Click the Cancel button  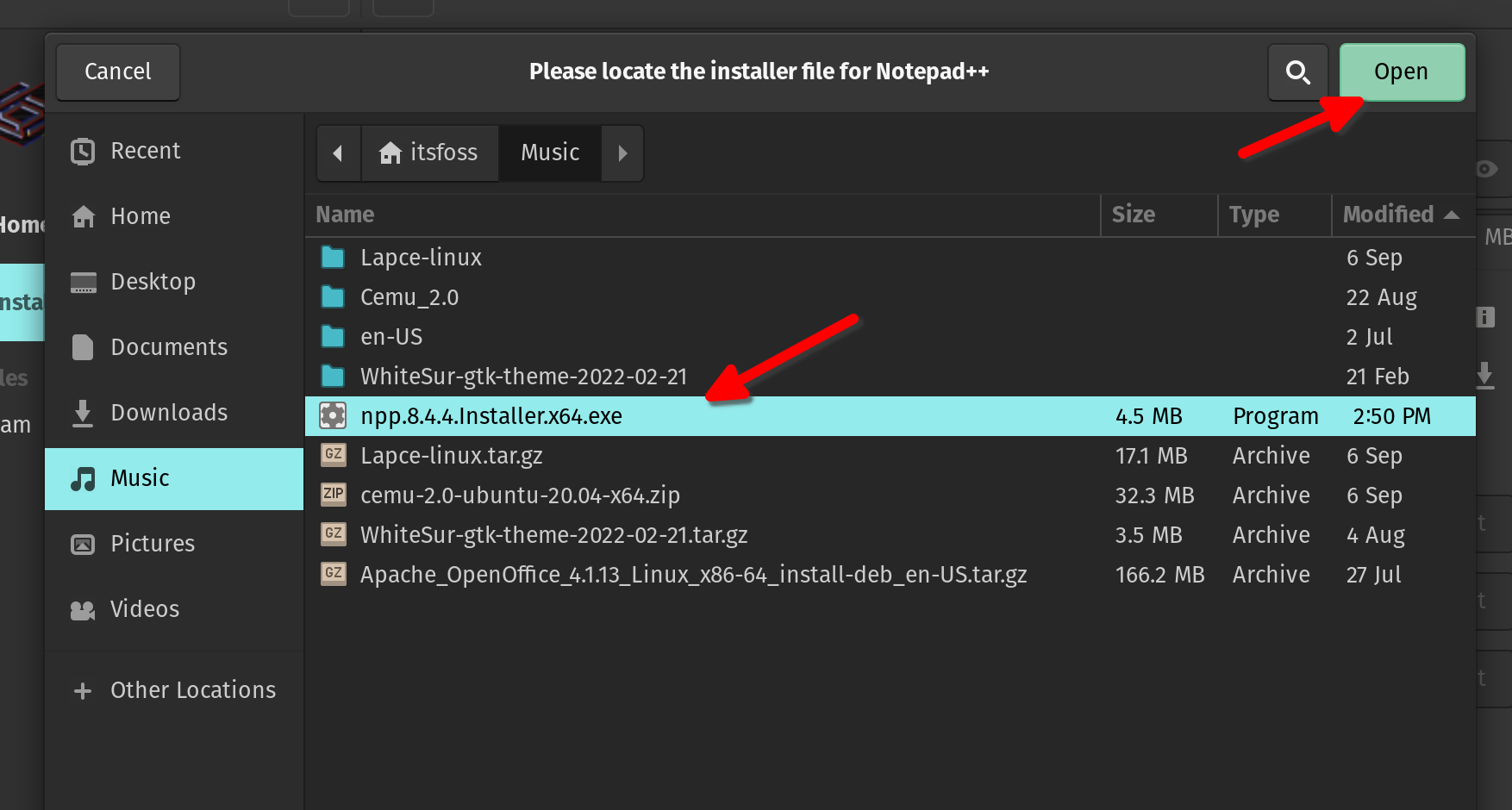pyautogui.click(x=118, y=72)
